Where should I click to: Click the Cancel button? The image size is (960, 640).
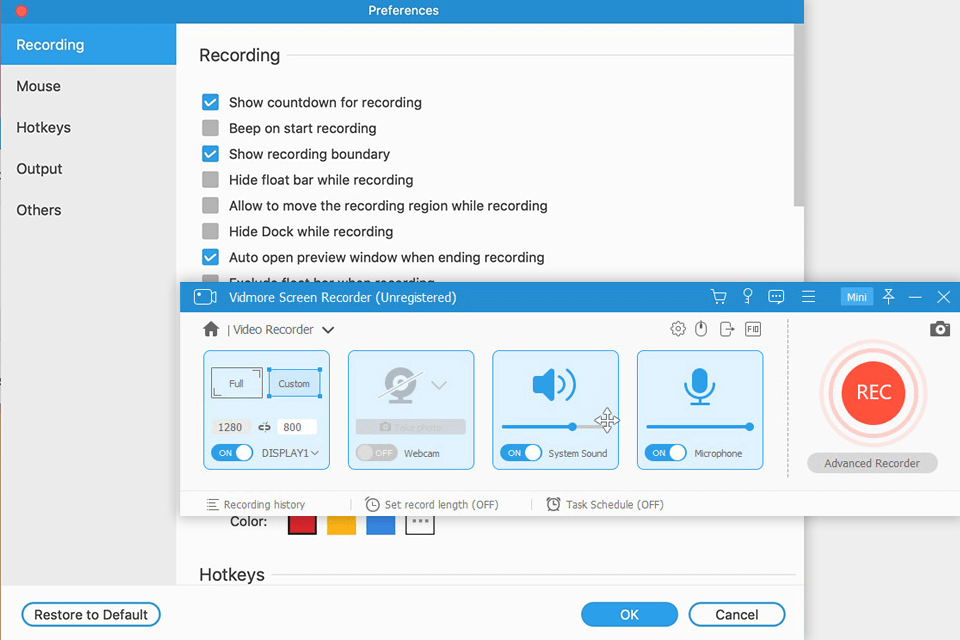point(737,614)
